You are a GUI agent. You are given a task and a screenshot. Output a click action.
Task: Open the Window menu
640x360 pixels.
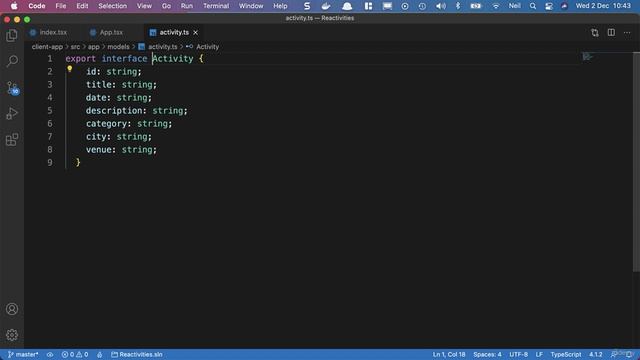tap(251, 6)
